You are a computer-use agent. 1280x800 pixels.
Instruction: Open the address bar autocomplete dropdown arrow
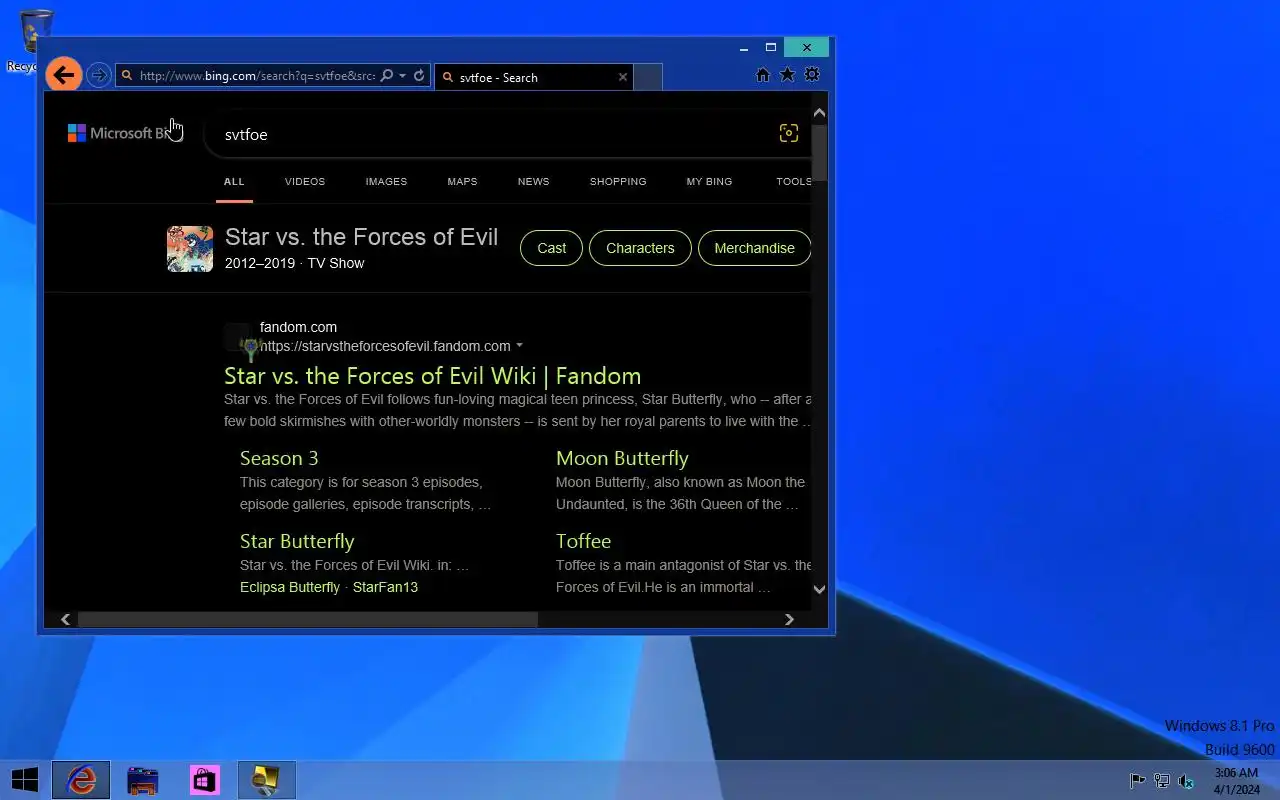402,76
